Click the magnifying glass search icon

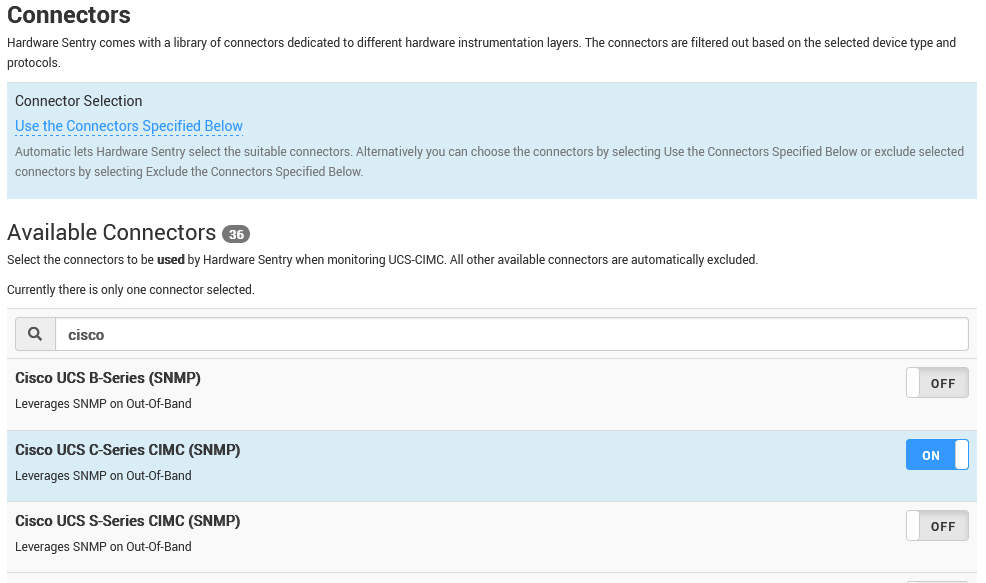[35, 335]
